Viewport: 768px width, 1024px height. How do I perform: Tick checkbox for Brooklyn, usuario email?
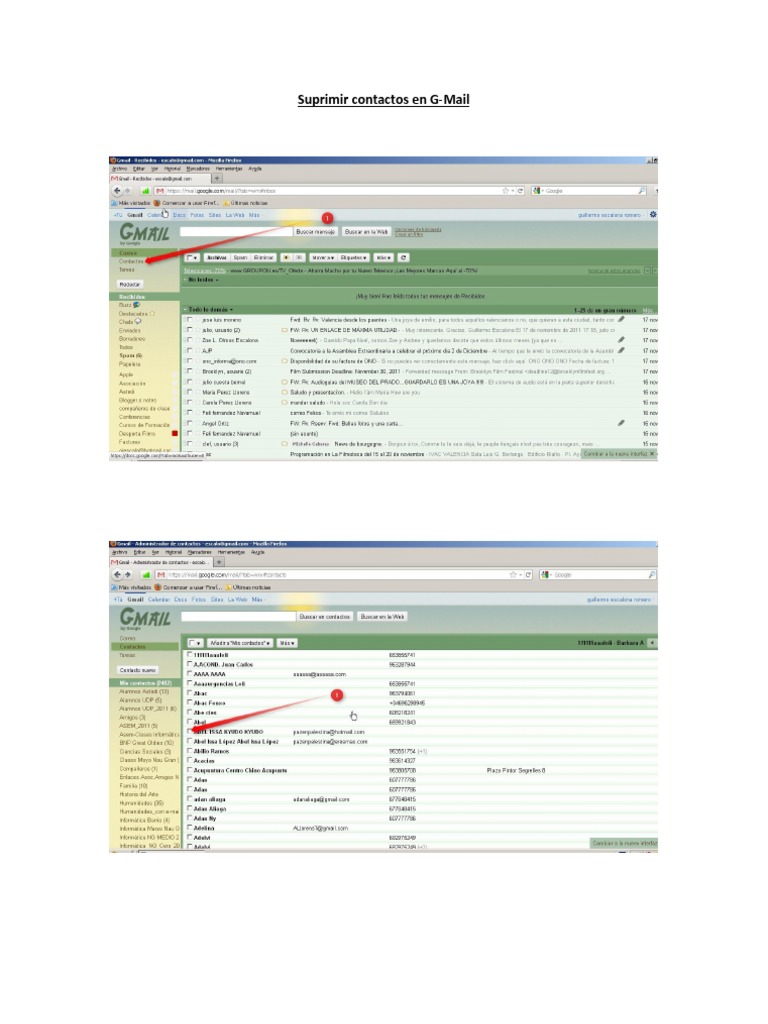pyautogui.click(x=189, y=372)
